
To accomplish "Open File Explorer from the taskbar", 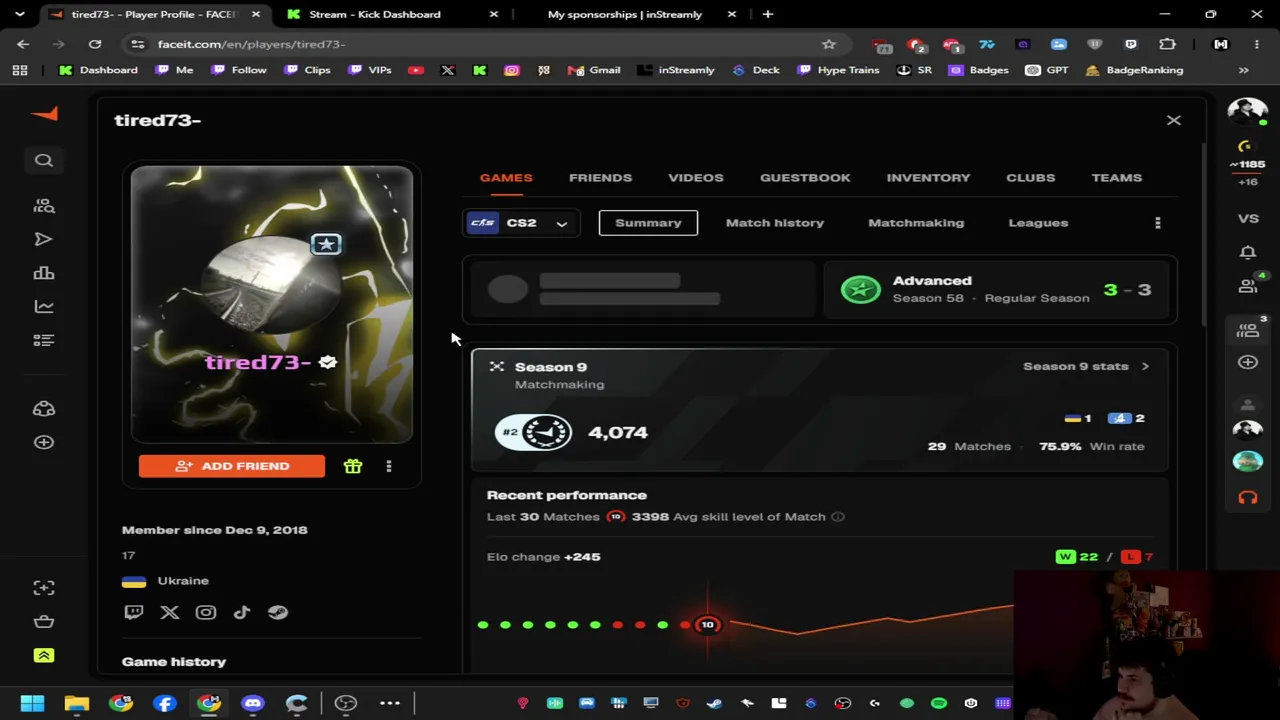I will point(76,703).
